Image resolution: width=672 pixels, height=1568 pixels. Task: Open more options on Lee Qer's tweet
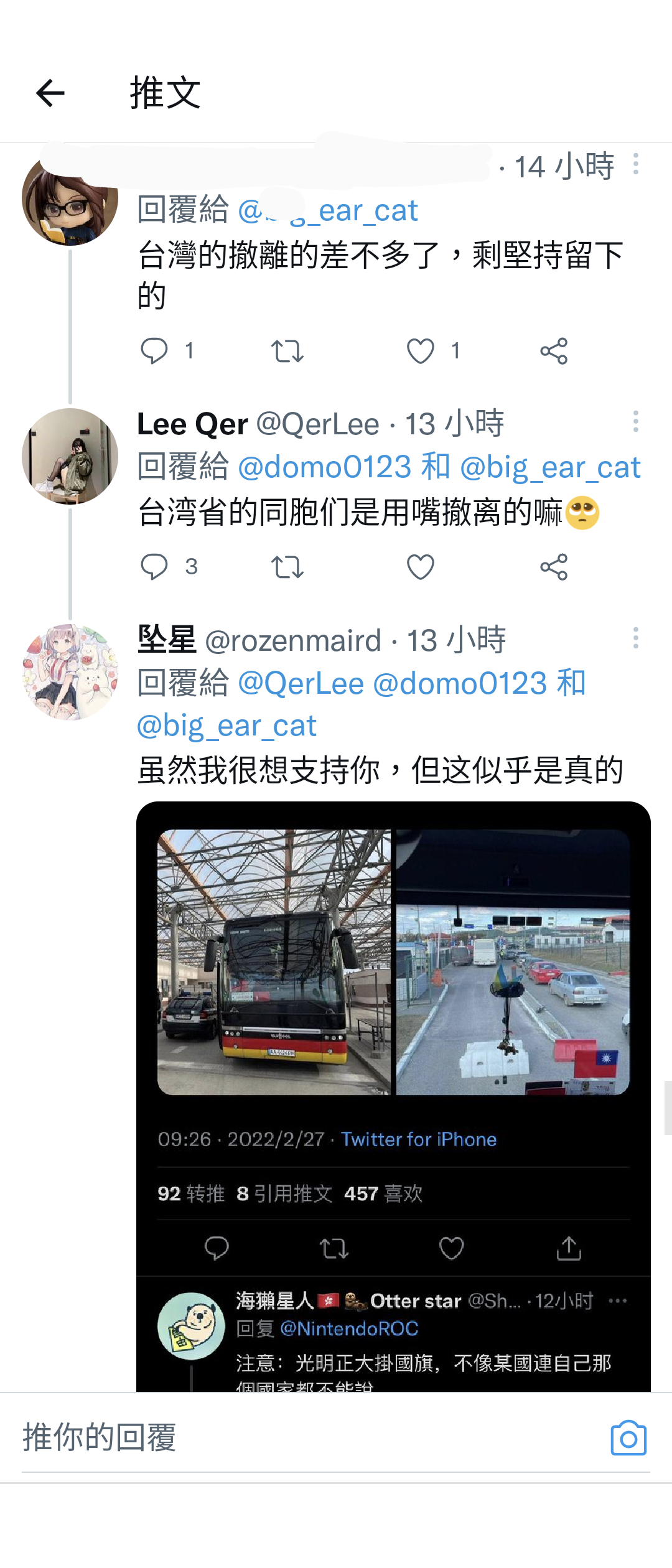click(x=635, y=421)
